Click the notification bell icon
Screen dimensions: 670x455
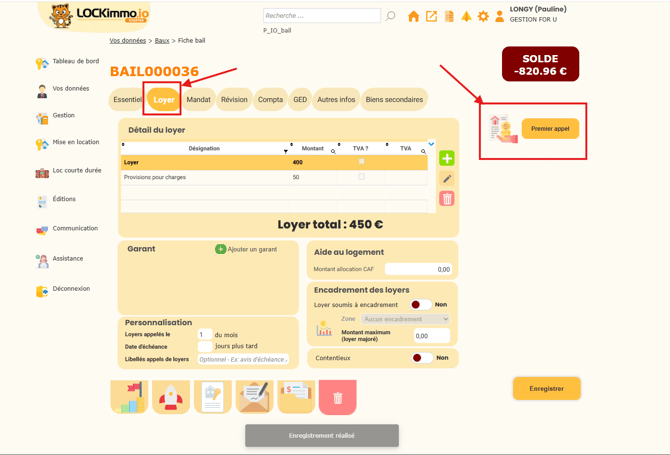[466, 16]
